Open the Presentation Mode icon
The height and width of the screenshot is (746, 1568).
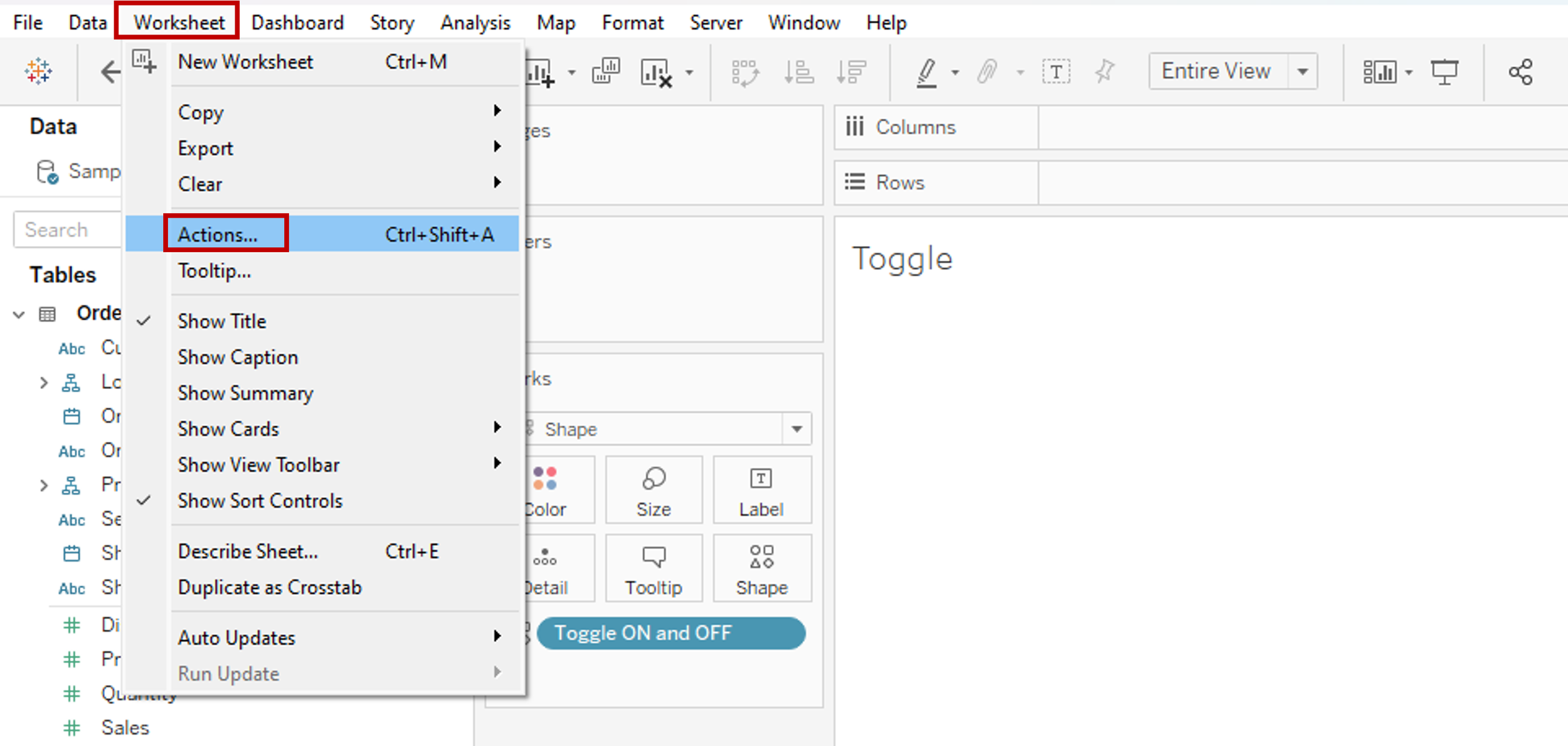coord(1444,72)
